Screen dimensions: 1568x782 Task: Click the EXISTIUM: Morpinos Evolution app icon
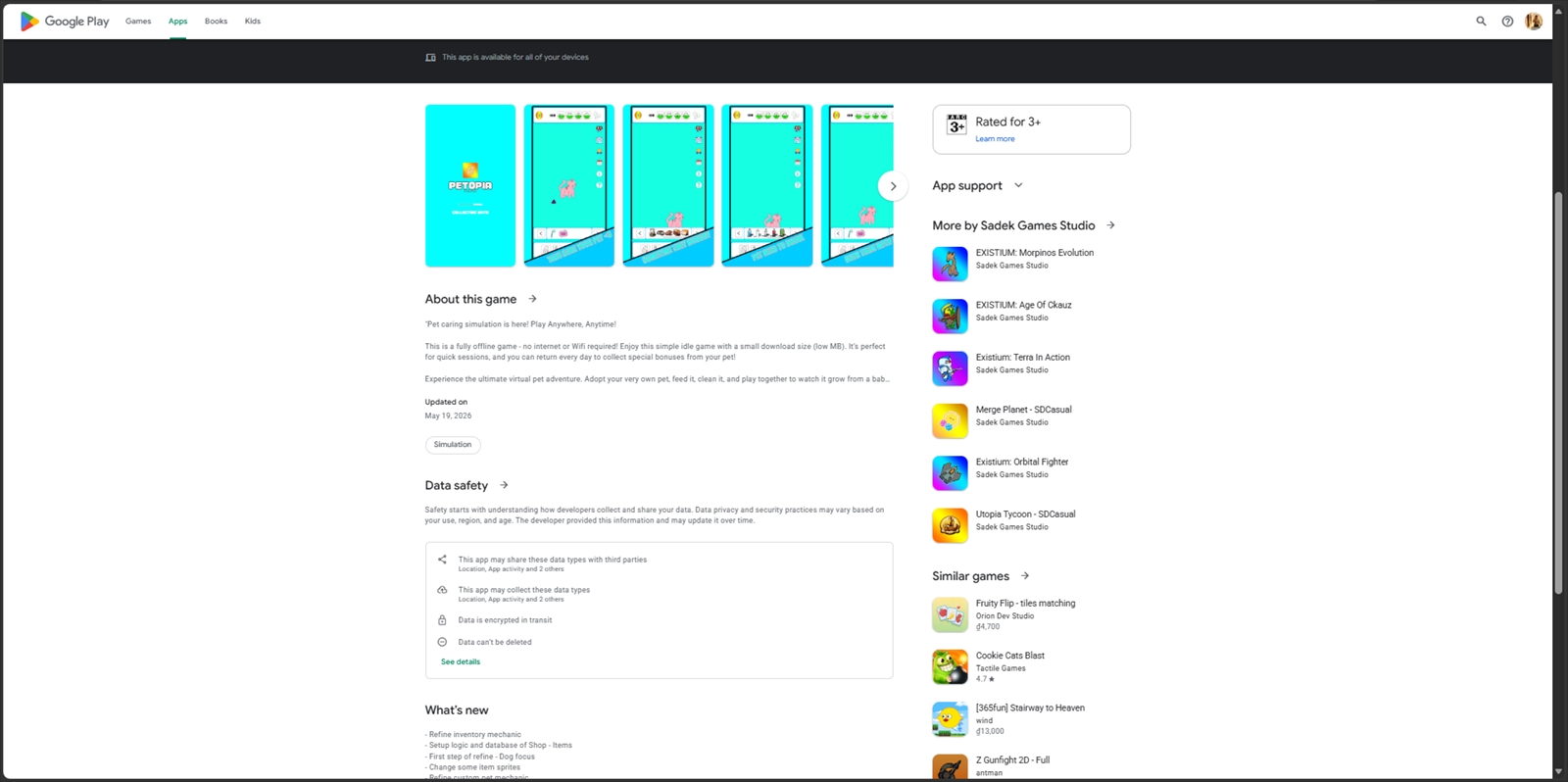coord(950,264)
